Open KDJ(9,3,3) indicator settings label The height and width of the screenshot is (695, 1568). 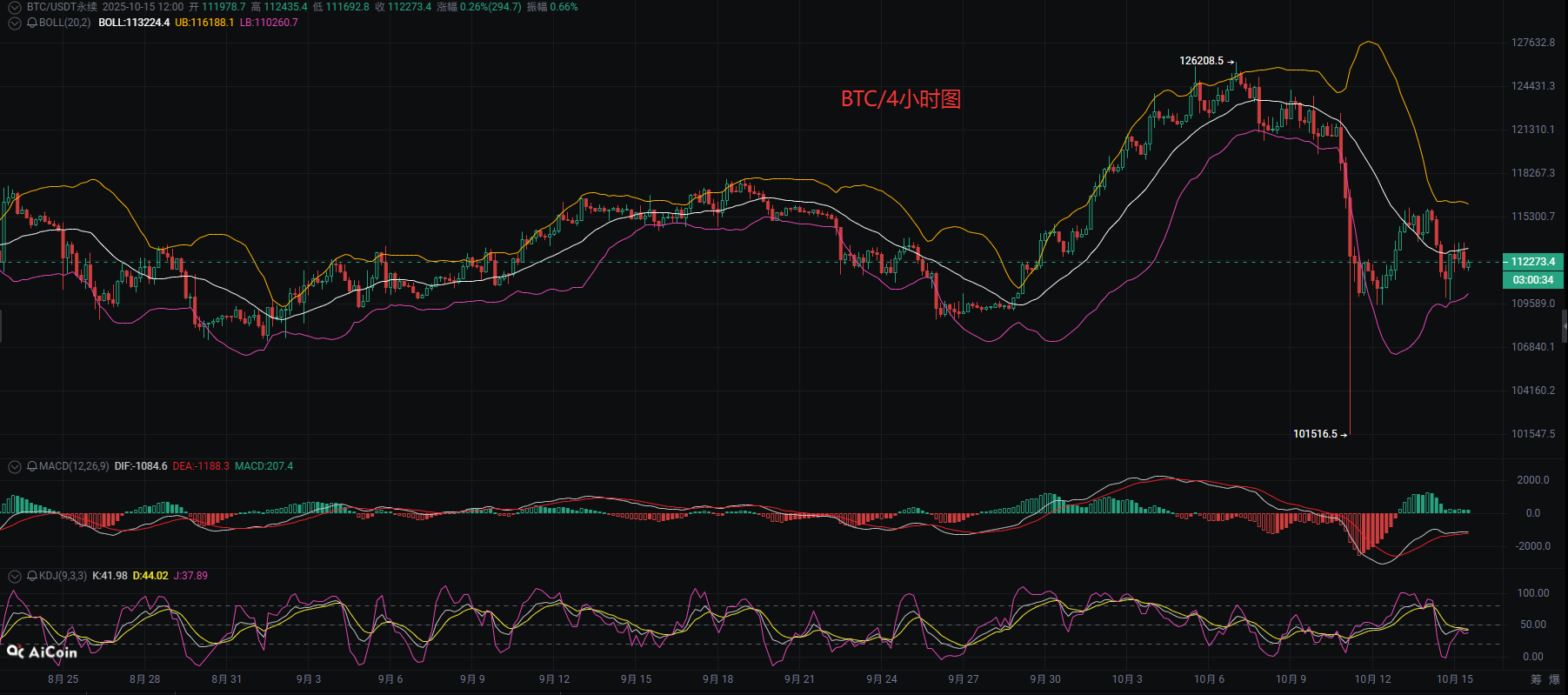coord(63,576)
